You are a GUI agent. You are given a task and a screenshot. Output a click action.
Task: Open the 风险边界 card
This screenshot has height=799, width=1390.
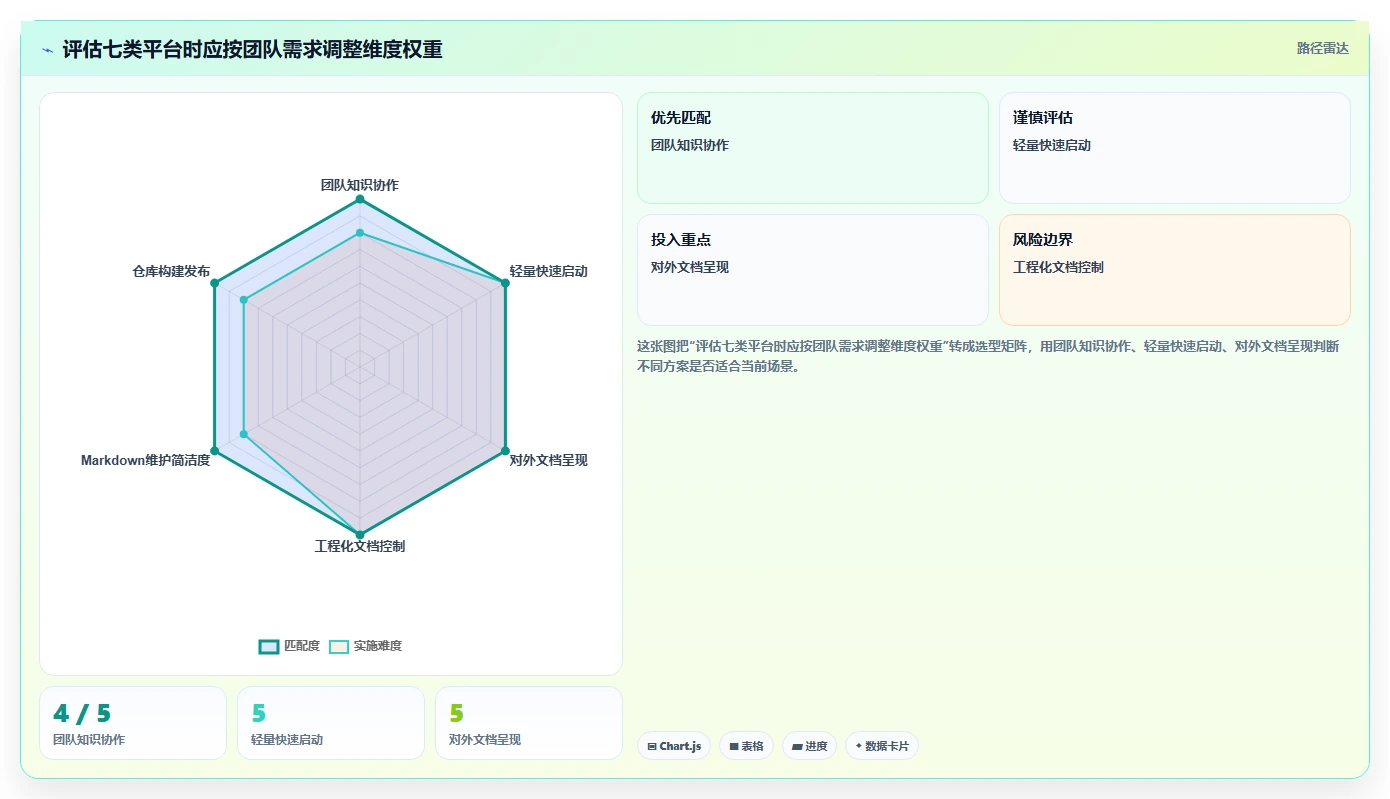1175,270
